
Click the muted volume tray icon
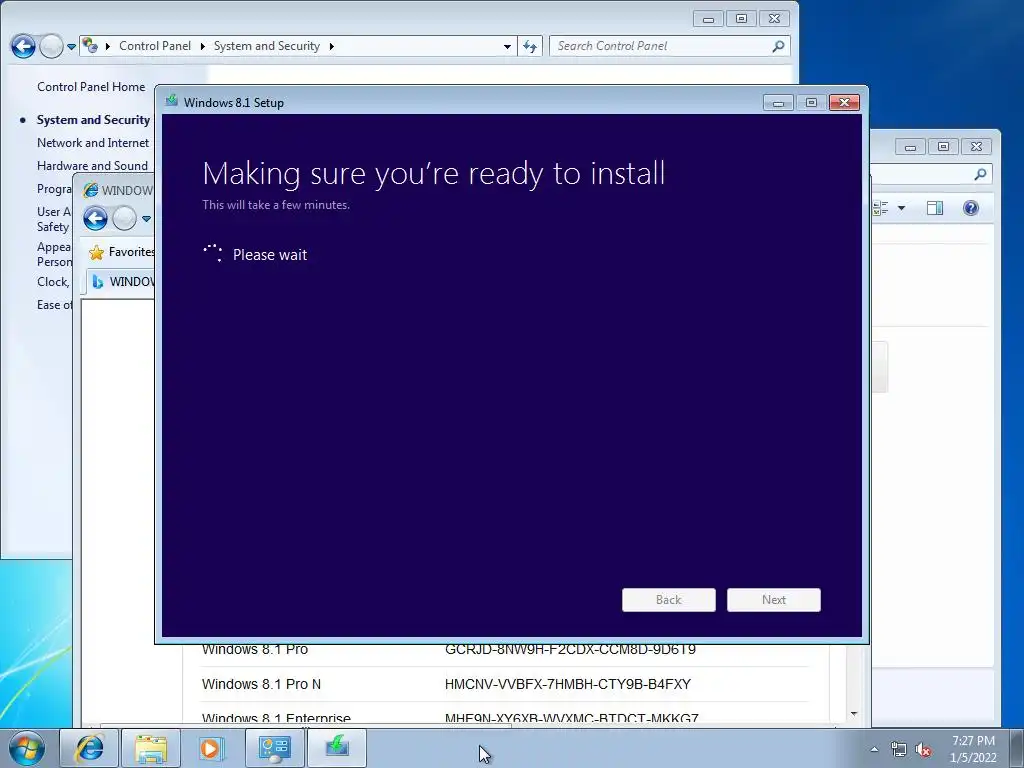pyautogui.click(x=923, y=749)
